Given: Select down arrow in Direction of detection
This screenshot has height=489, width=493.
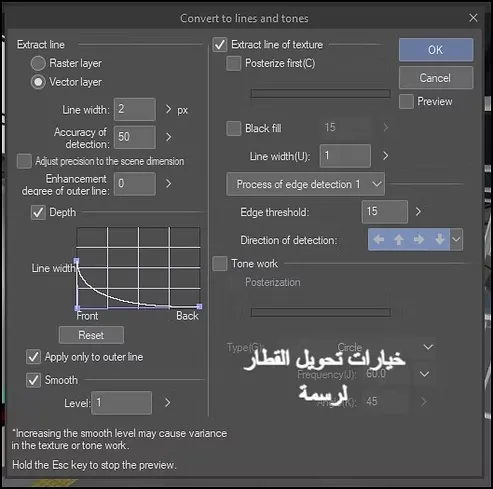Looking at the screenshot, I should coord(440,239).
